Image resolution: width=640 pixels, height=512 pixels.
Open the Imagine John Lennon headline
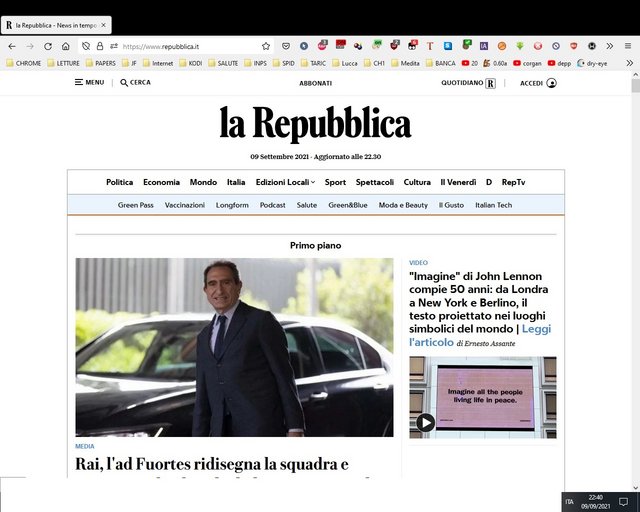[x=478, y=302]
